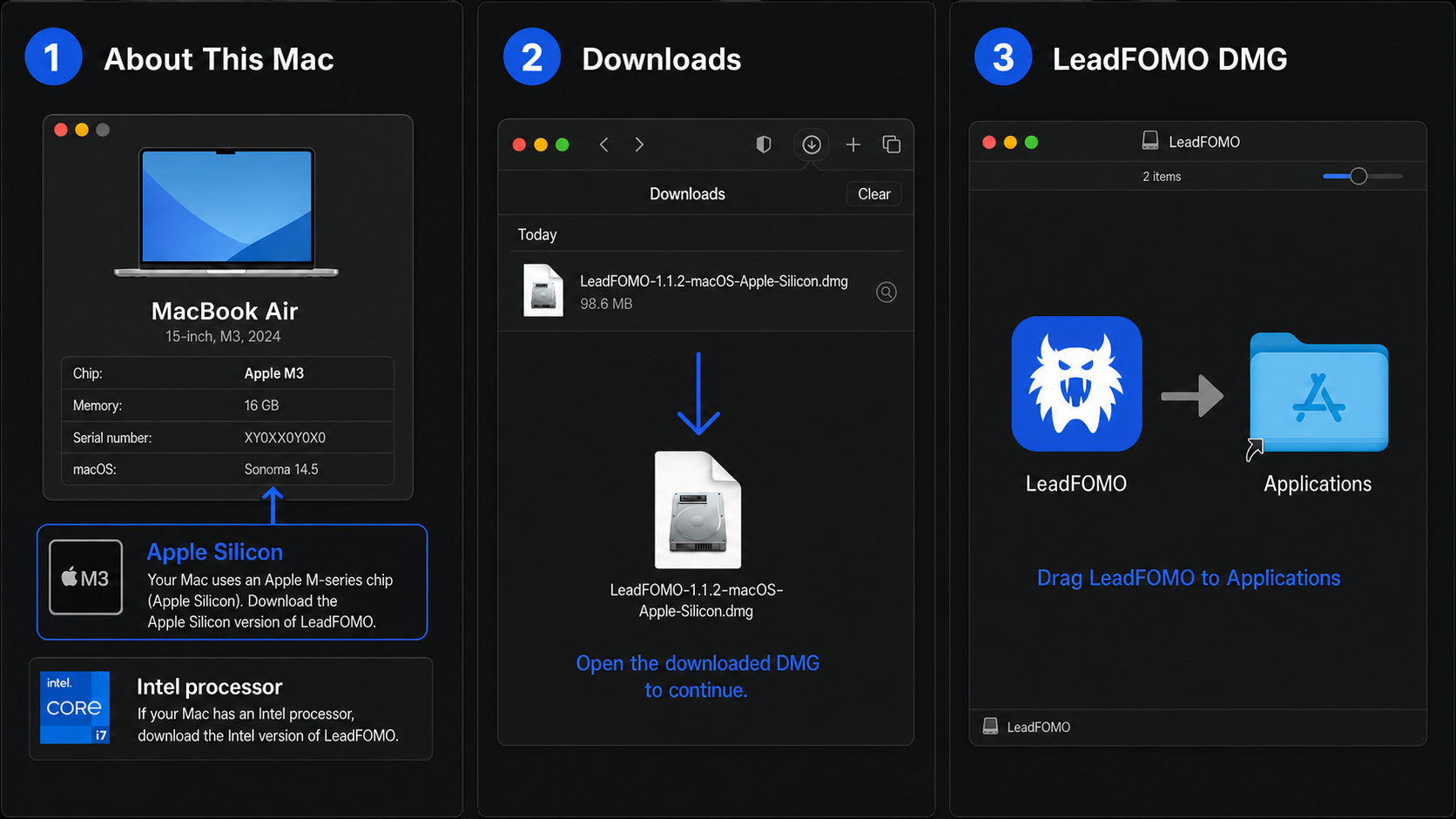Click the Apple Silicon heading
1456x819 pixels.
(x=215, y=552)
